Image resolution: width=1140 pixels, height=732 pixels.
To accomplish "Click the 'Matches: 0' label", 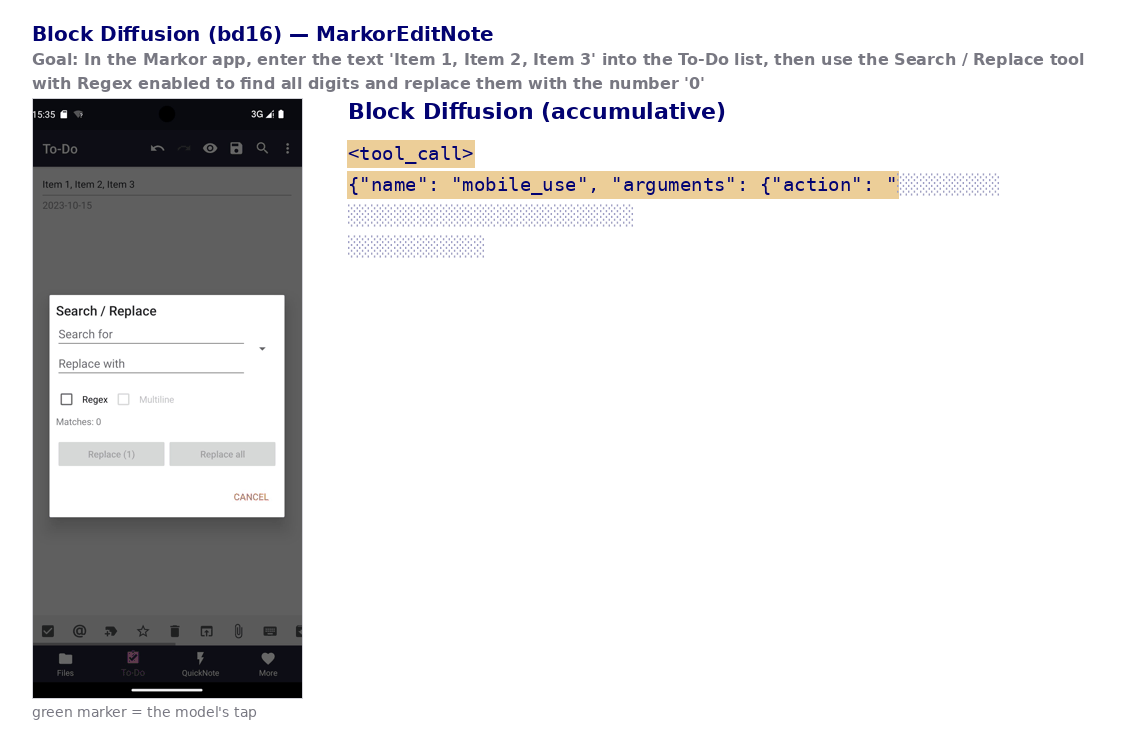I will [x=79, y=422].
